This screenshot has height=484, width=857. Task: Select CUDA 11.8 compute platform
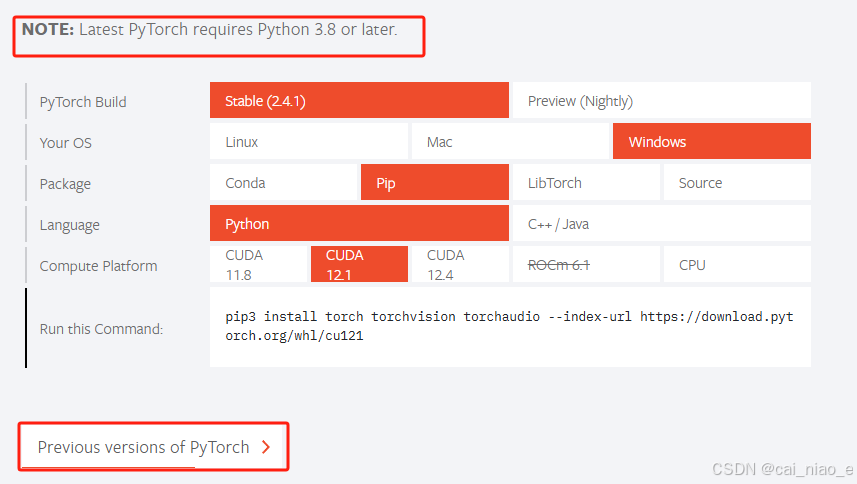click(259, 264)
